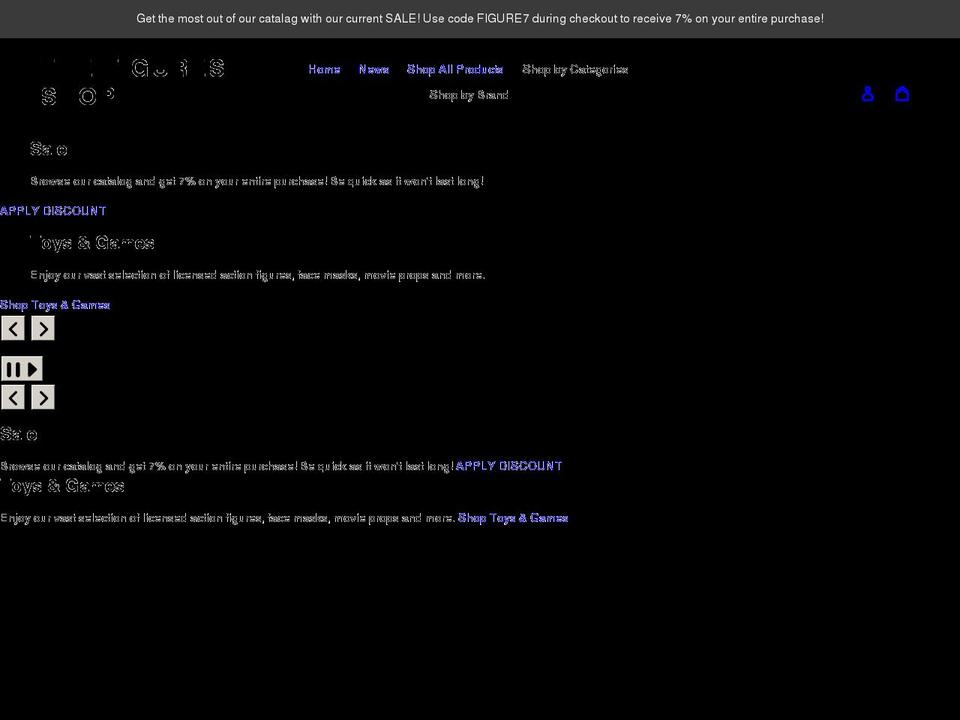Viewport: 960px width, 720px height.
Task: Go to the Home menu link
Action: [324, 69]
